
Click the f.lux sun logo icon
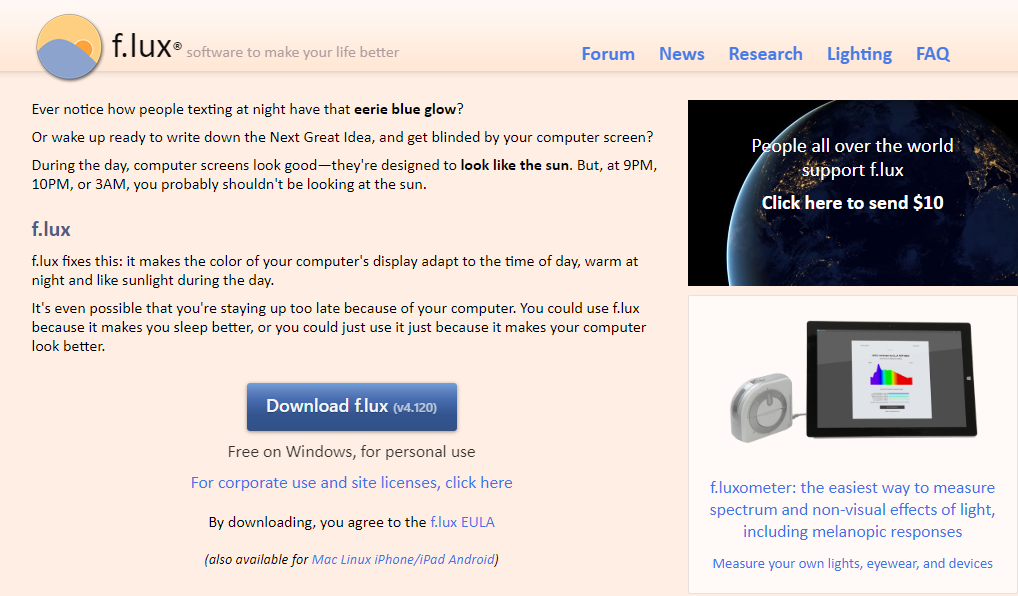(69, 47)
